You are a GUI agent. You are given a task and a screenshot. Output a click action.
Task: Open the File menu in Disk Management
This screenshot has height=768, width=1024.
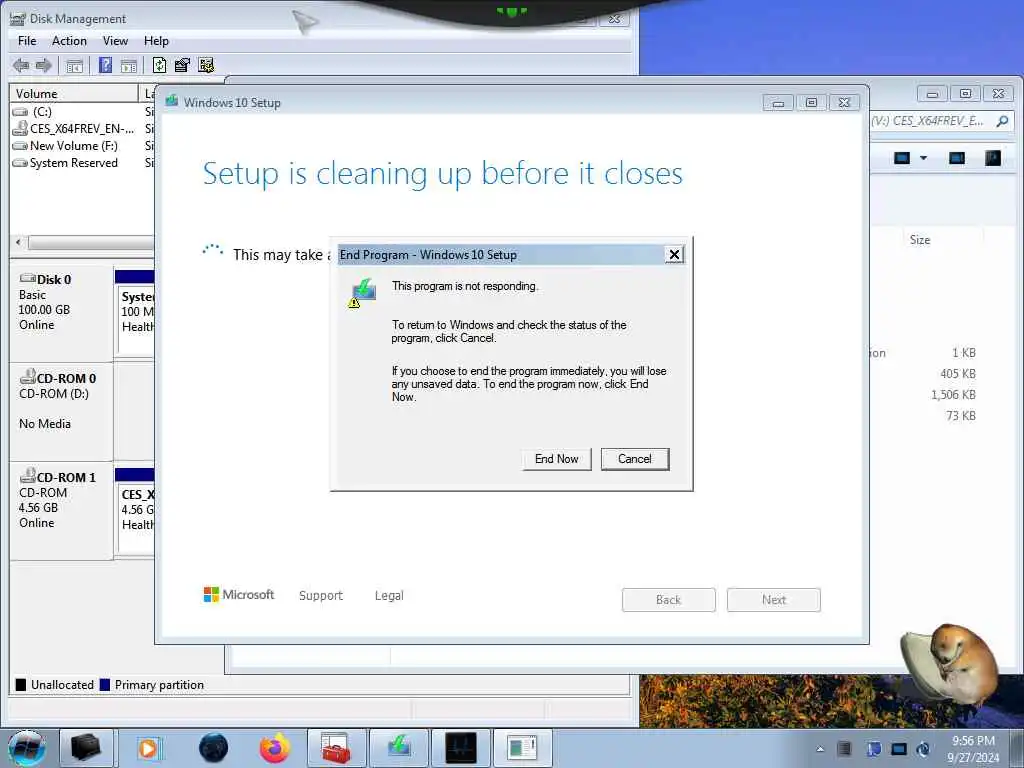click(27, 40)
